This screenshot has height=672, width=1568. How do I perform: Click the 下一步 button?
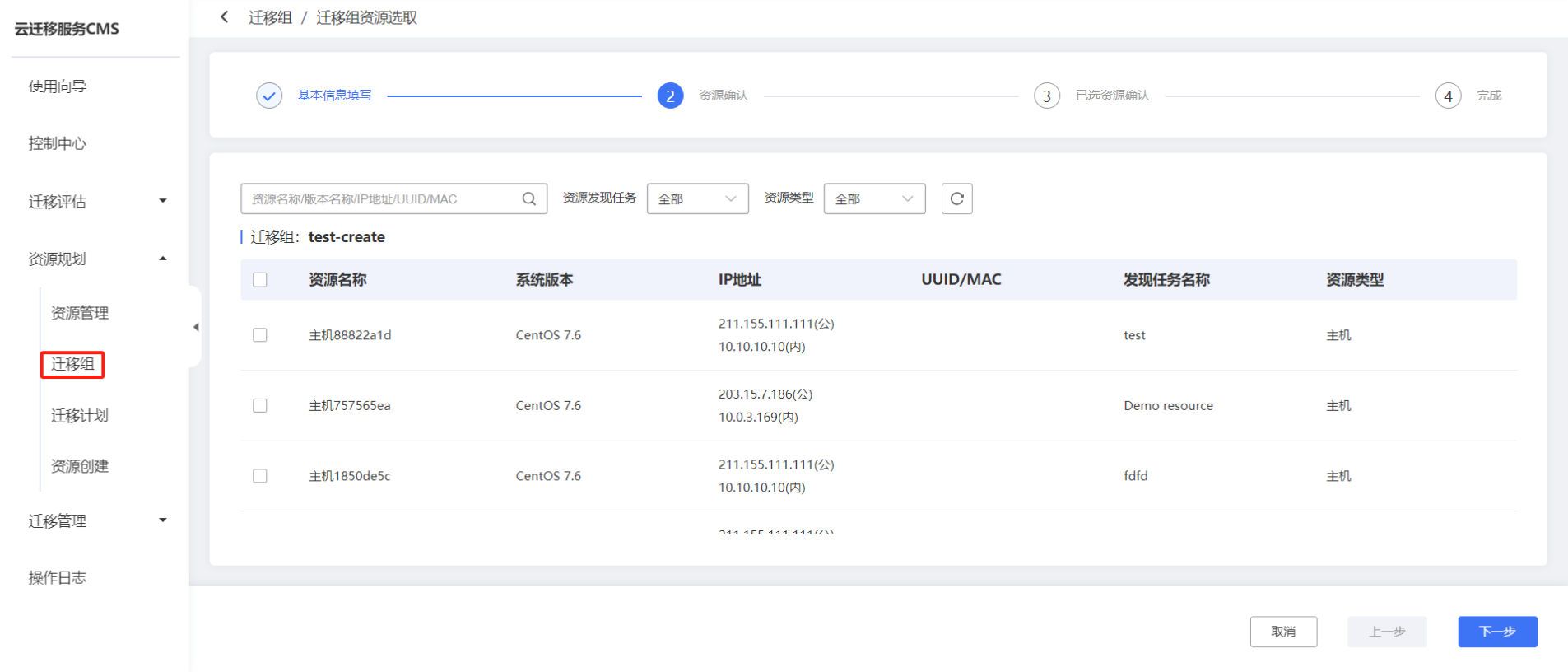pyautogui.click(x=1497, y=632)
